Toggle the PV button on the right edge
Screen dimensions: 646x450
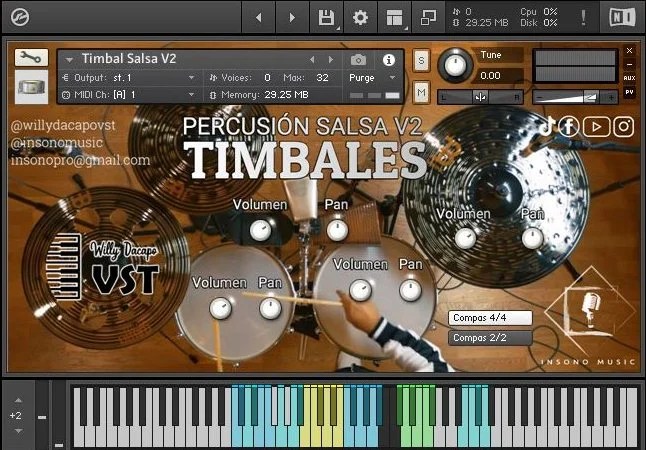click(629, 92)
